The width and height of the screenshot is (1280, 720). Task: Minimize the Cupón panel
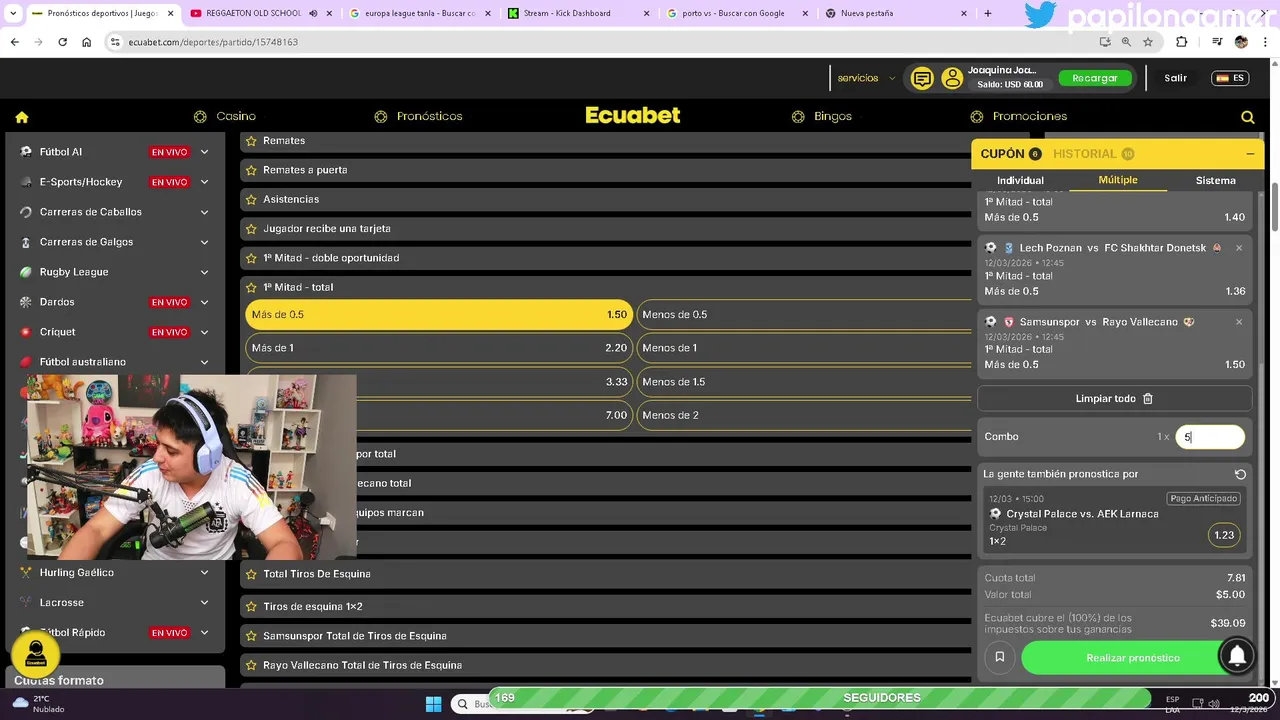(x=1250, y=154)
